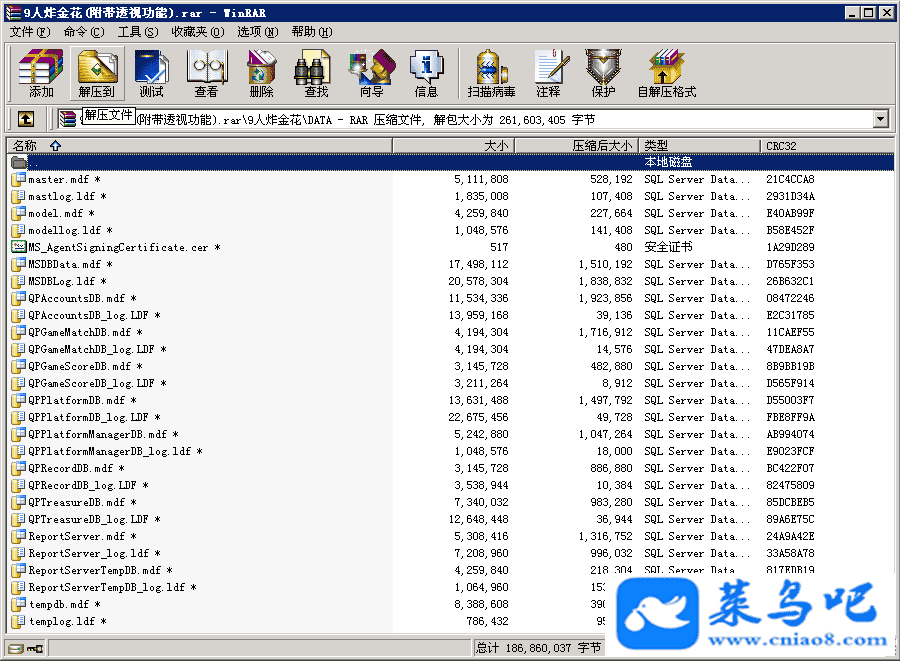Start the 向导 (Wizard) tool
The width and height of the screenshot is (900, 661).
click(x=371, y=73)
